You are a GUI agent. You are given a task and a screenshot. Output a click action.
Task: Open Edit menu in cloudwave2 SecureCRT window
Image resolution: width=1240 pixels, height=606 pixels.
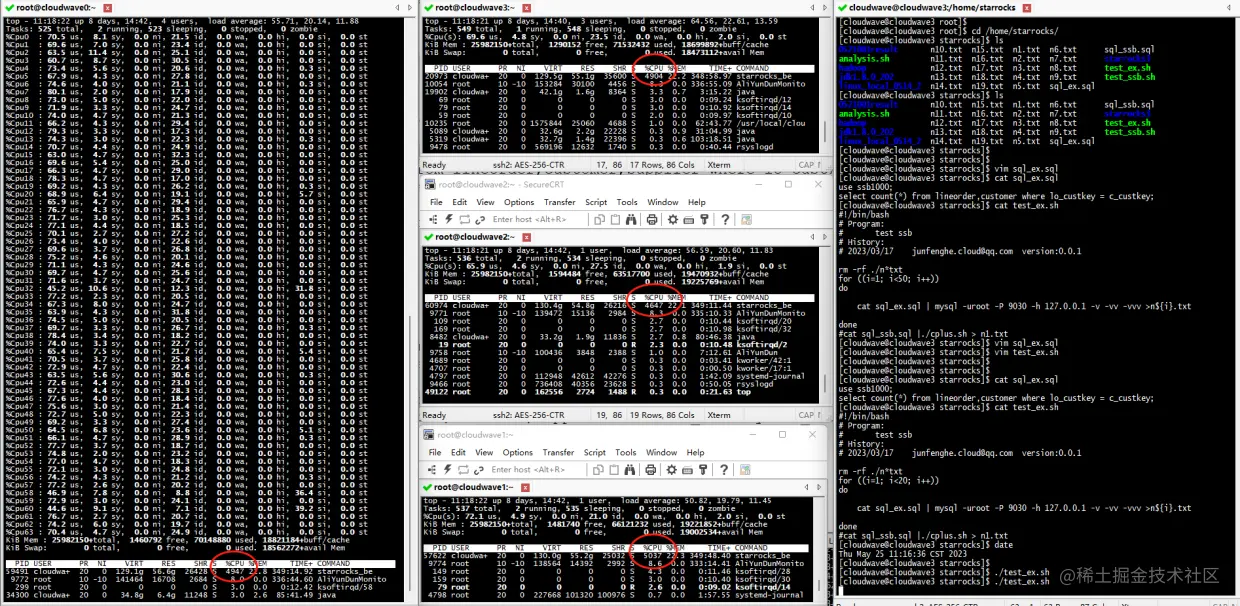click(x=460, y=202)
